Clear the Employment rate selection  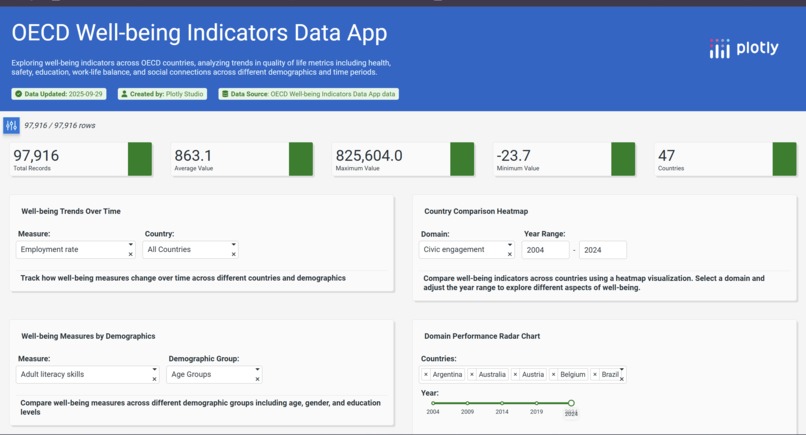(131, 254)
